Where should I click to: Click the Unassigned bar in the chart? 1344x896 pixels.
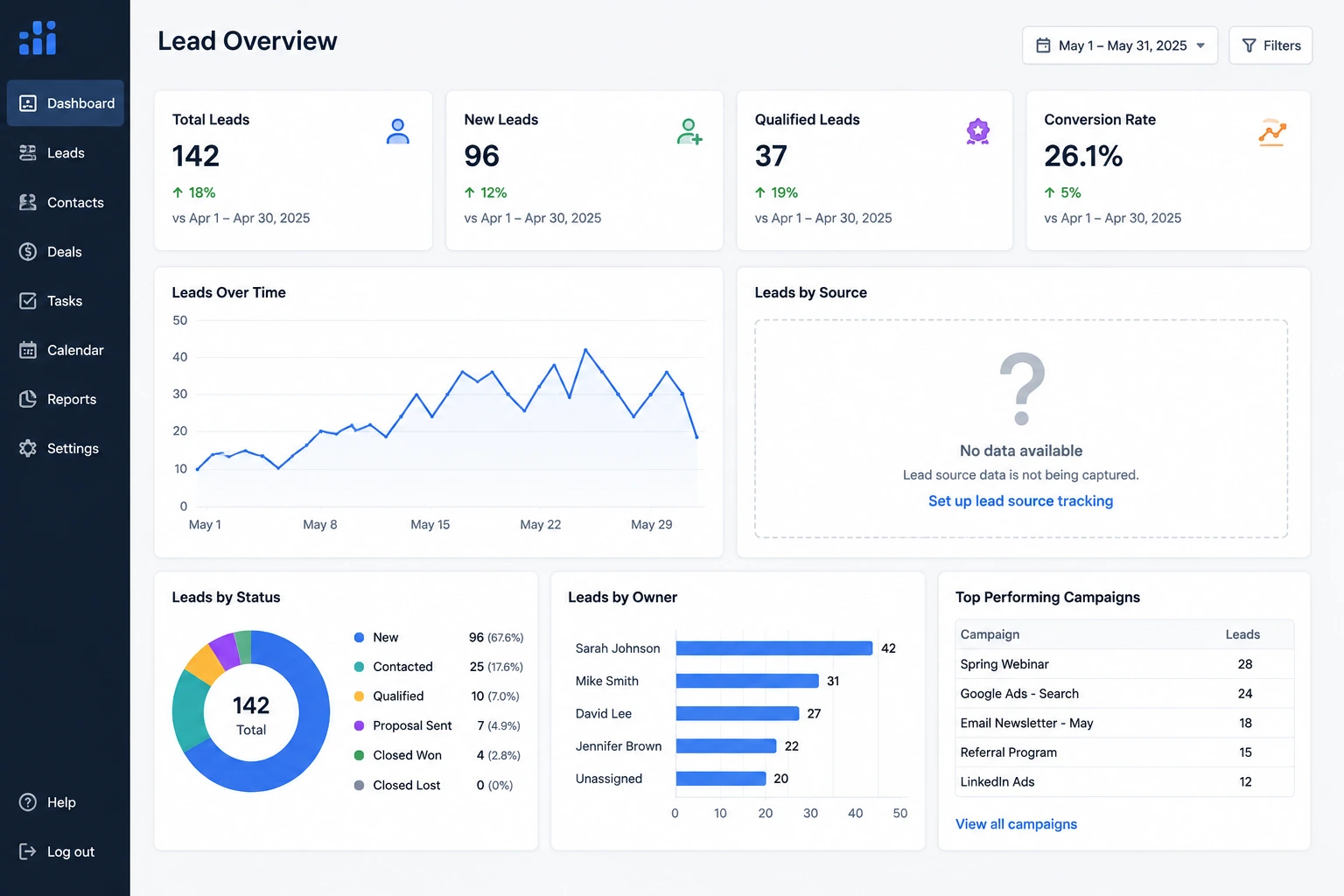click(721, 779)
